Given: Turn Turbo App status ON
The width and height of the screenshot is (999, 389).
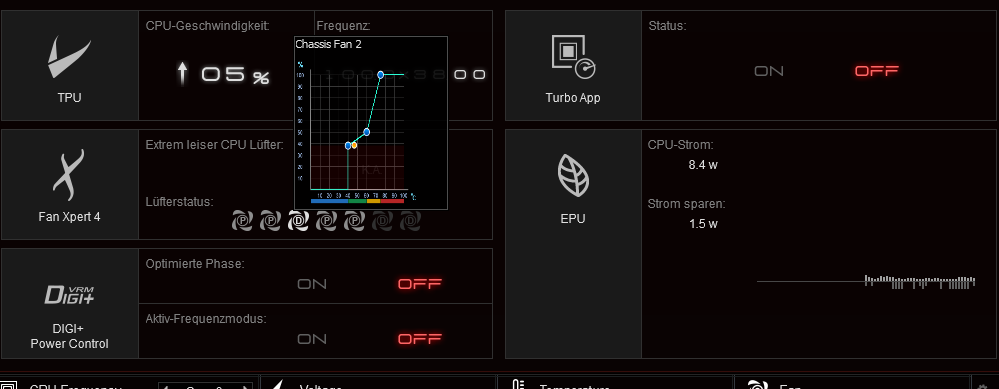Looking at the screenshot, I should click(769, 71).
